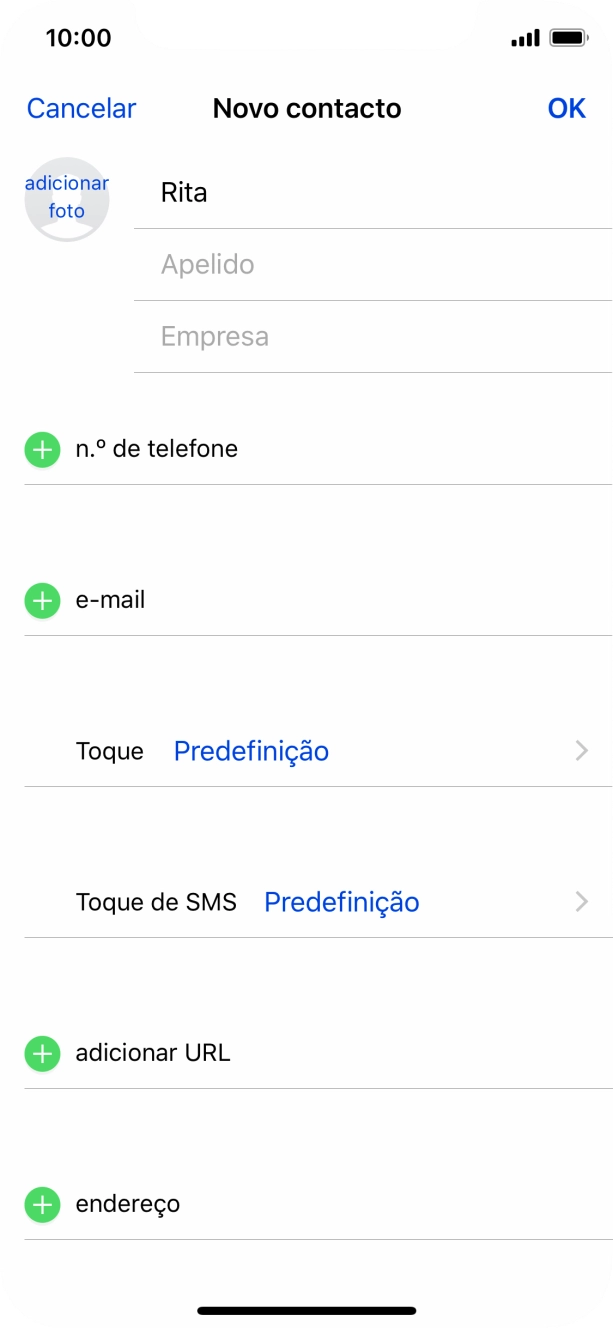Tap the Toque de SMS row label
This screenshot has height=1328, width=613.
(157, 902)
